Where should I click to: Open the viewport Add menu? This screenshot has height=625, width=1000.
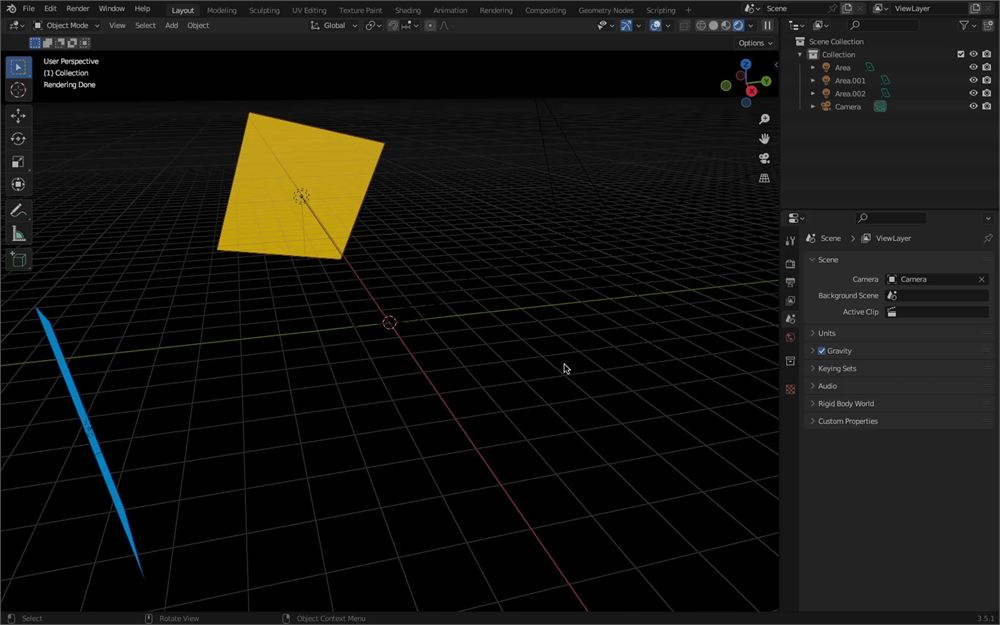click(x=172, y=26)
